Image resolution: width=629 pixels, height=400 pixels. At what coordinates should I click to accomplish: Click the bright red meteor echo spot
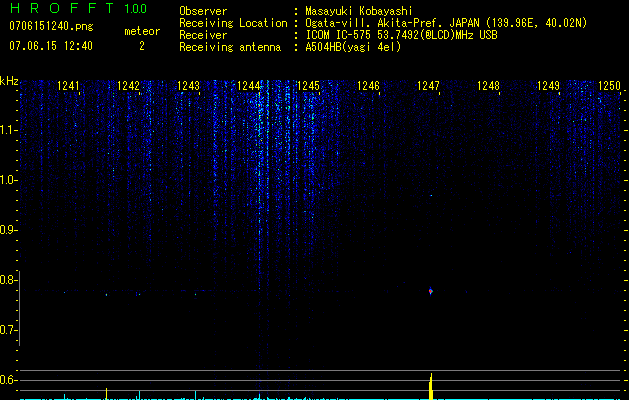click(x=431, y=291)
